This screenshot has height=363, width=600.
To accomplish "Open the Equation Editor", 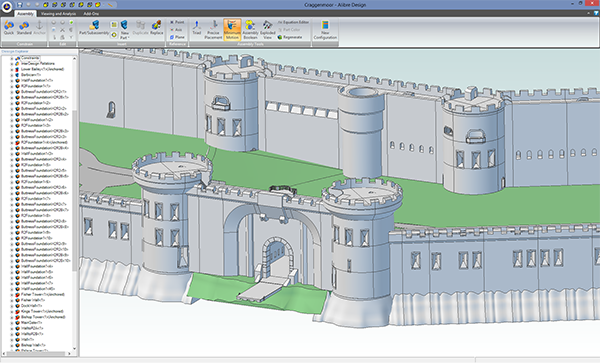I will pos(293,22).
